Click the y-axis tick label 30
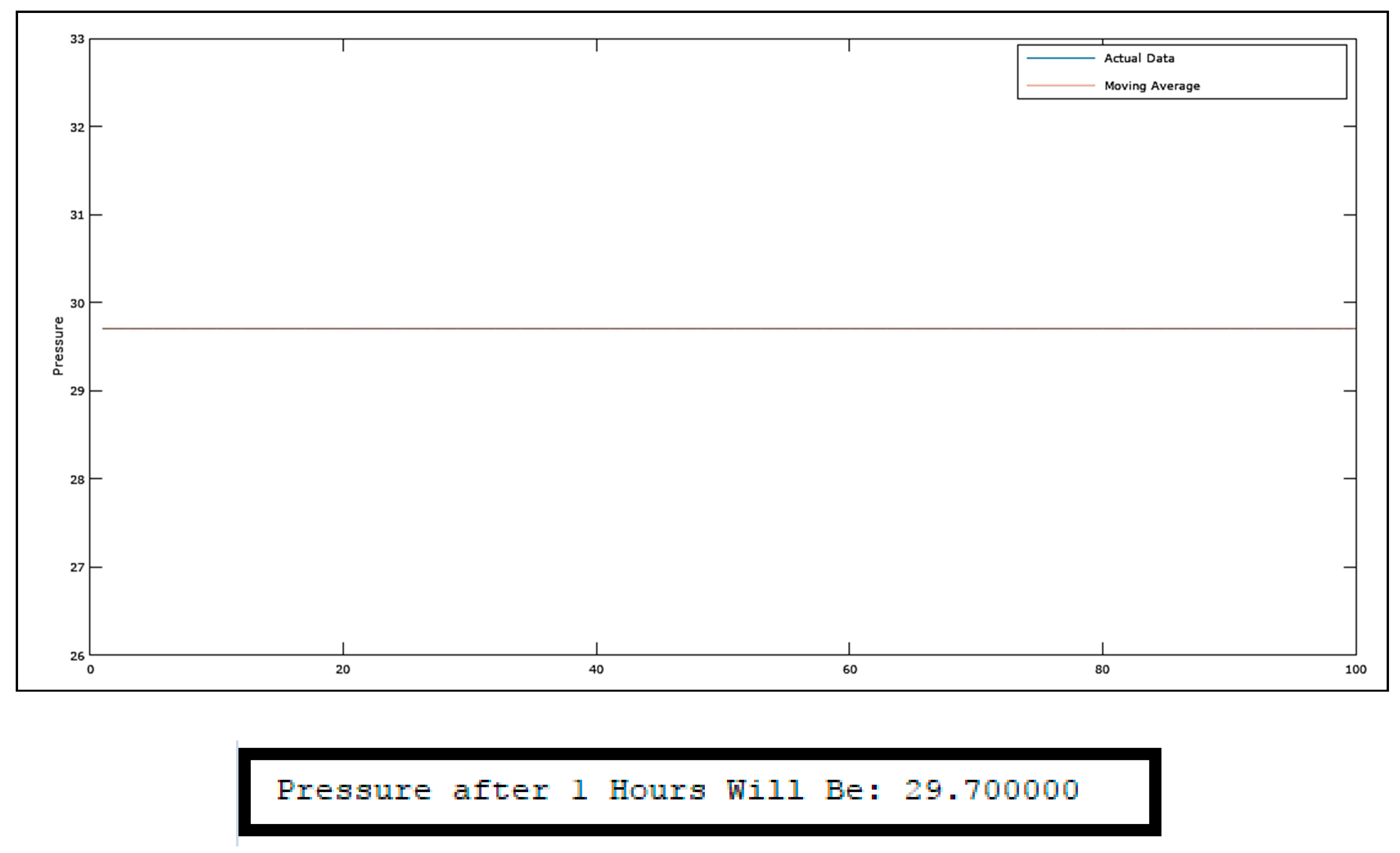 (x=77, y=303)
